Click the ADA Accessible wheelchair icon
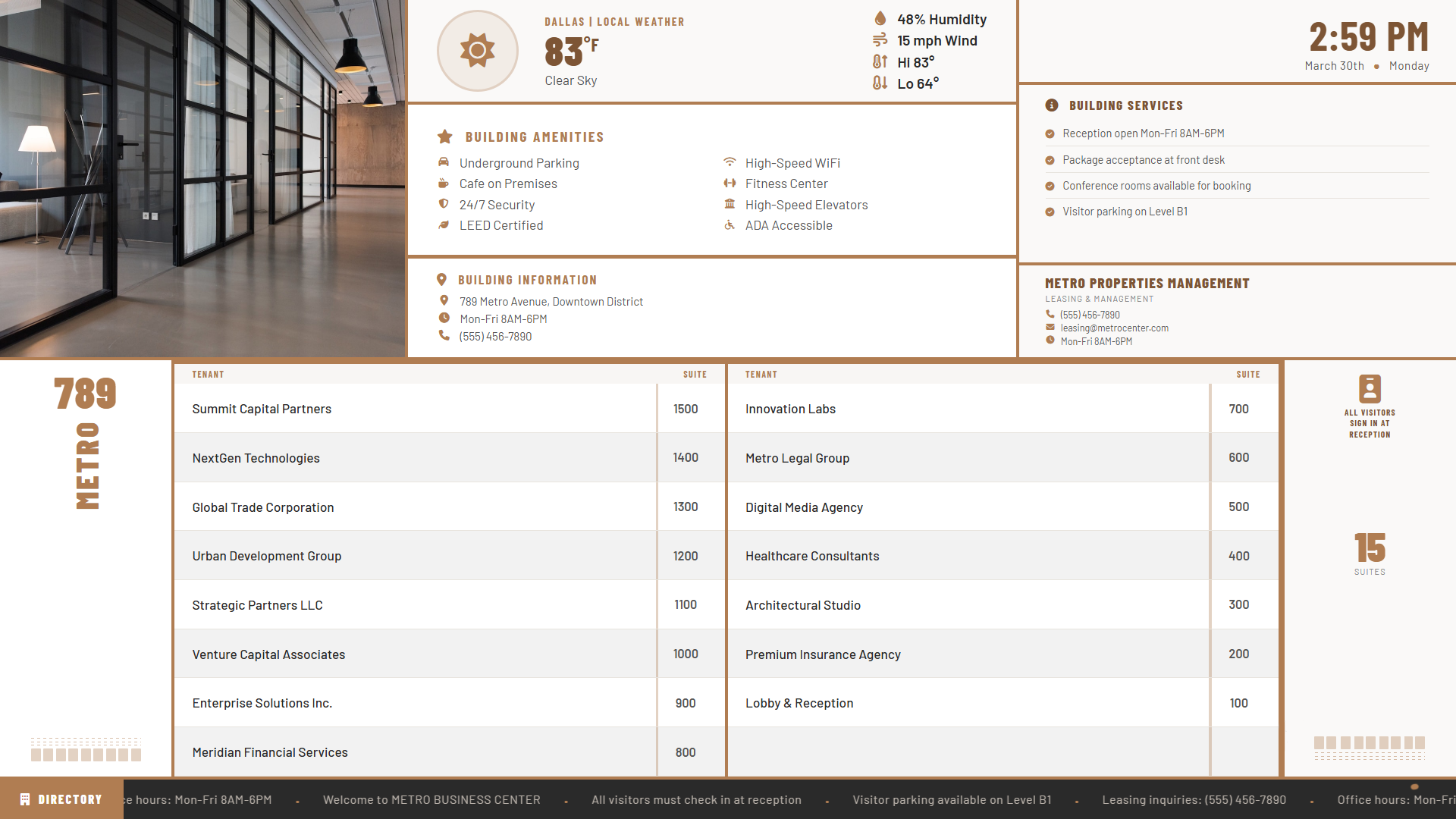The width and height of the screenshot is (1456, 819). (x=730, y=224)
